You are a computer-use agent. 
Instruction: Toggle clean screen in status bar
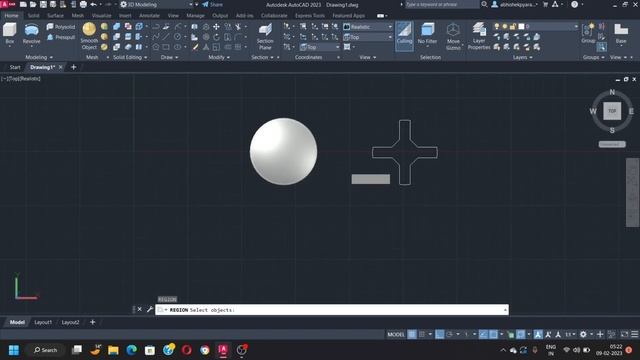pyautogui.click(x=624, y=334)
